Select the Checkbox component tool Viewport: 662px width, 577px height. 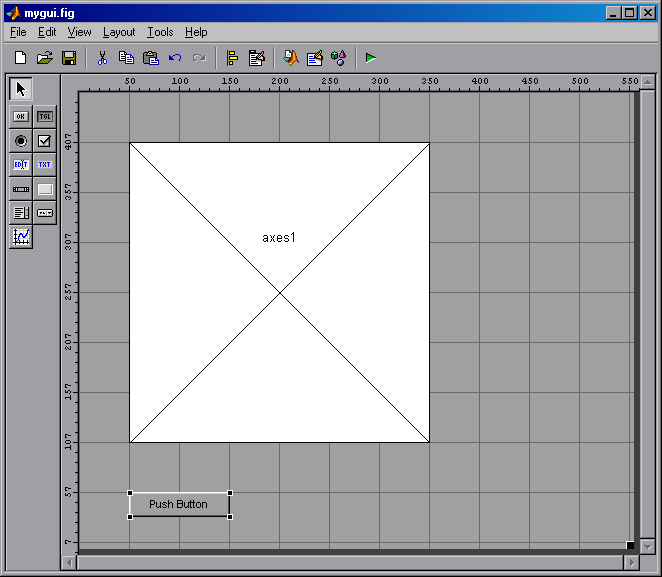(x=45, y=140)
